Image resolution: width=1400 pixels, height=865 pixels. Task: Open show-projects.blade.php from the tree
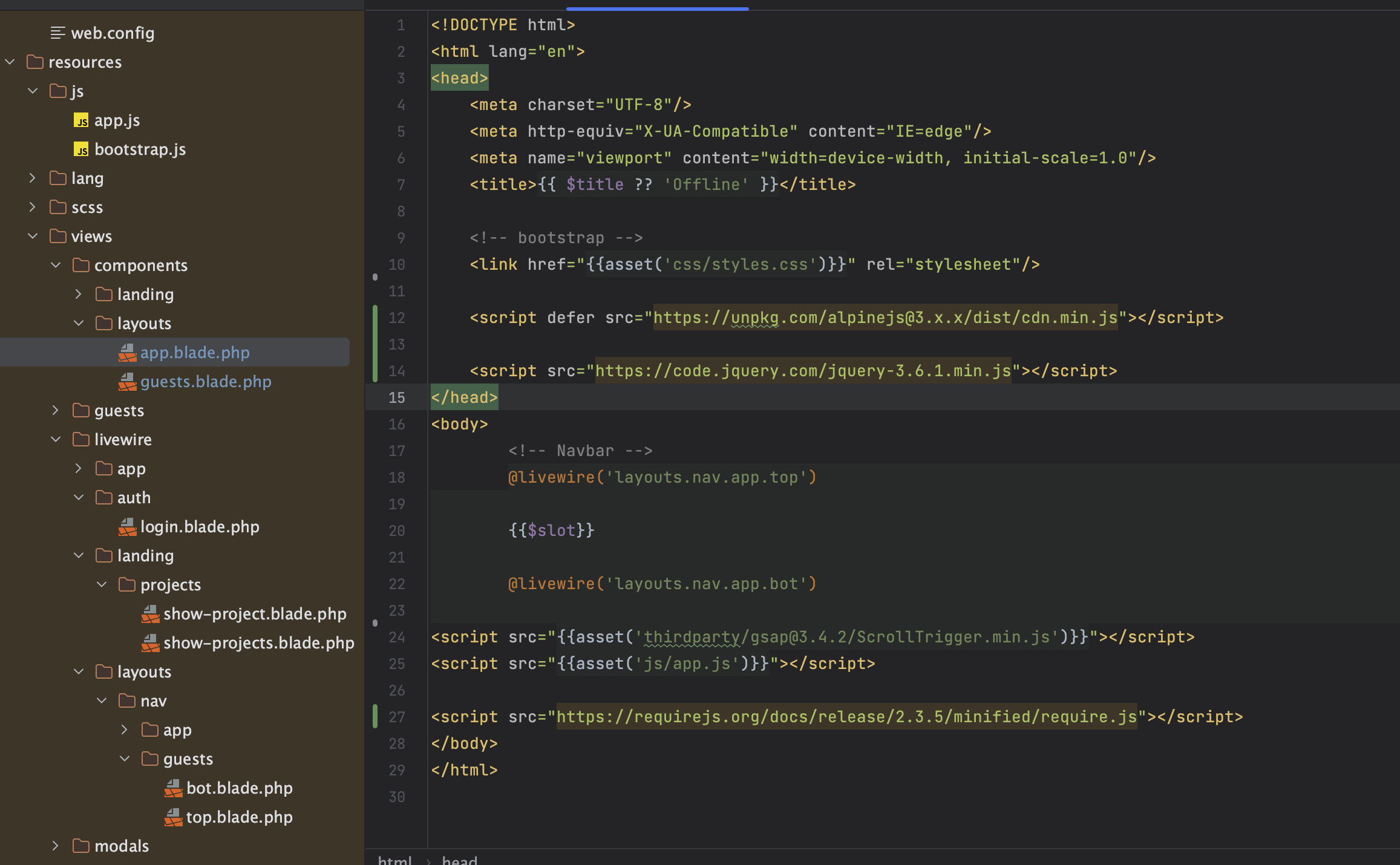(258, 643)
